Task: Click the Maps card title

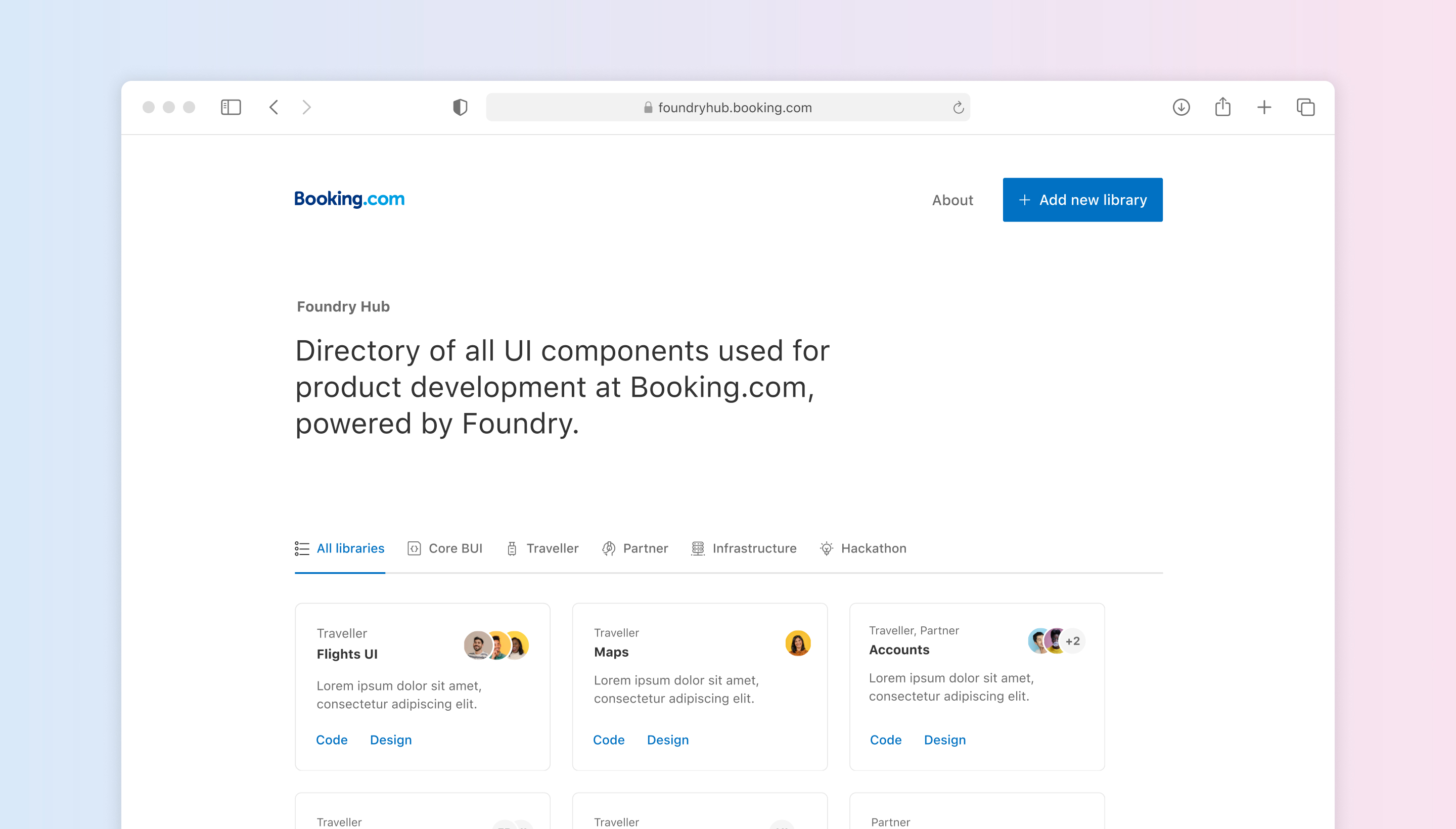Action: tap(612, 652)
